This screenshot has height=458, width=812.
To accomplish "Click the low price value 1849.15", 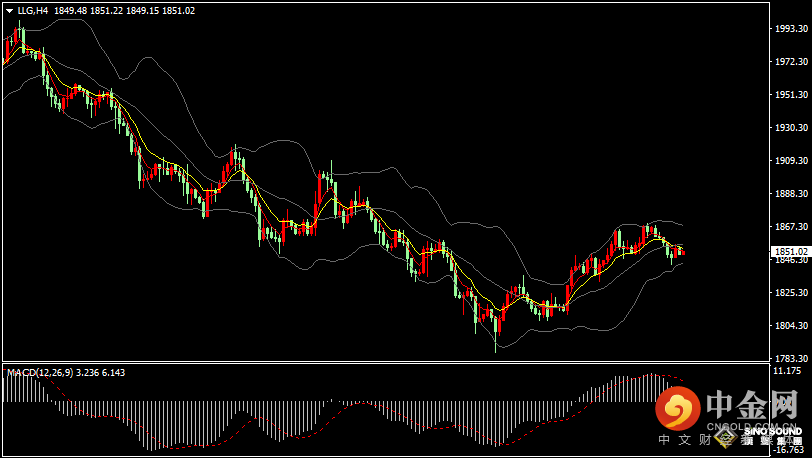I will point(142,11).
